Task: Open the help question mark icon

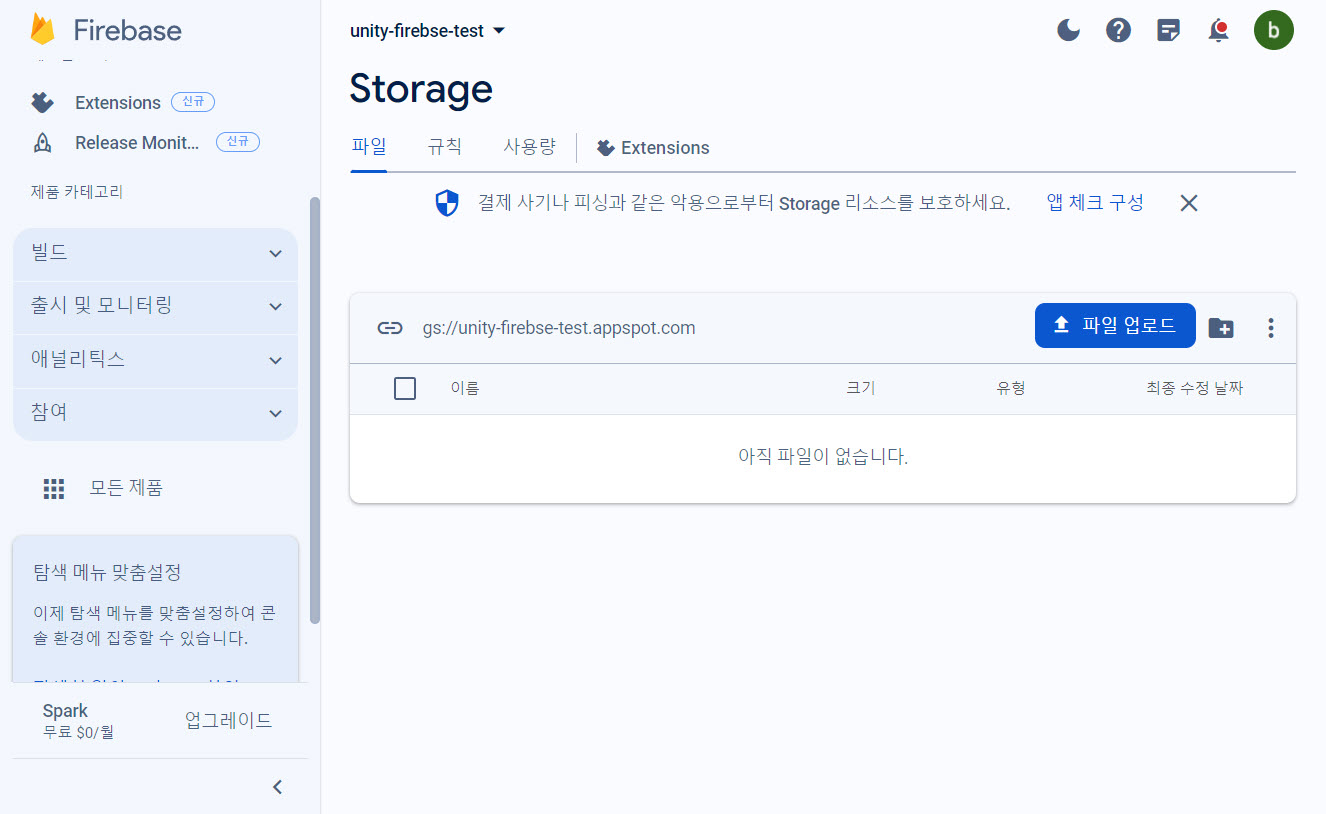Action: (1118, 30)
